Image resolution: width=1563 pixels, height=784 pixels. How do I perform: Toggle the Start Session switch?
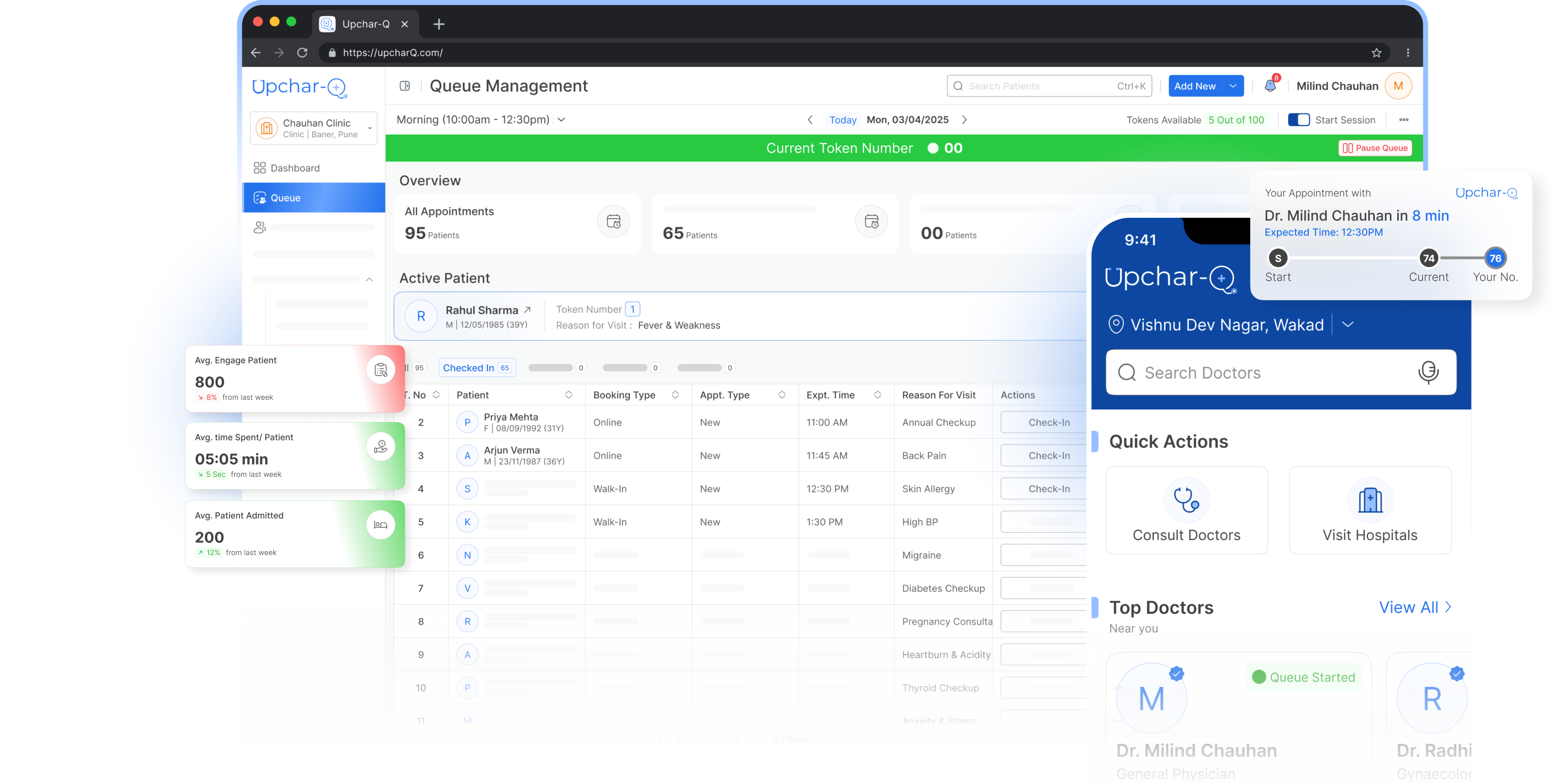click(x=1298, y=119)
